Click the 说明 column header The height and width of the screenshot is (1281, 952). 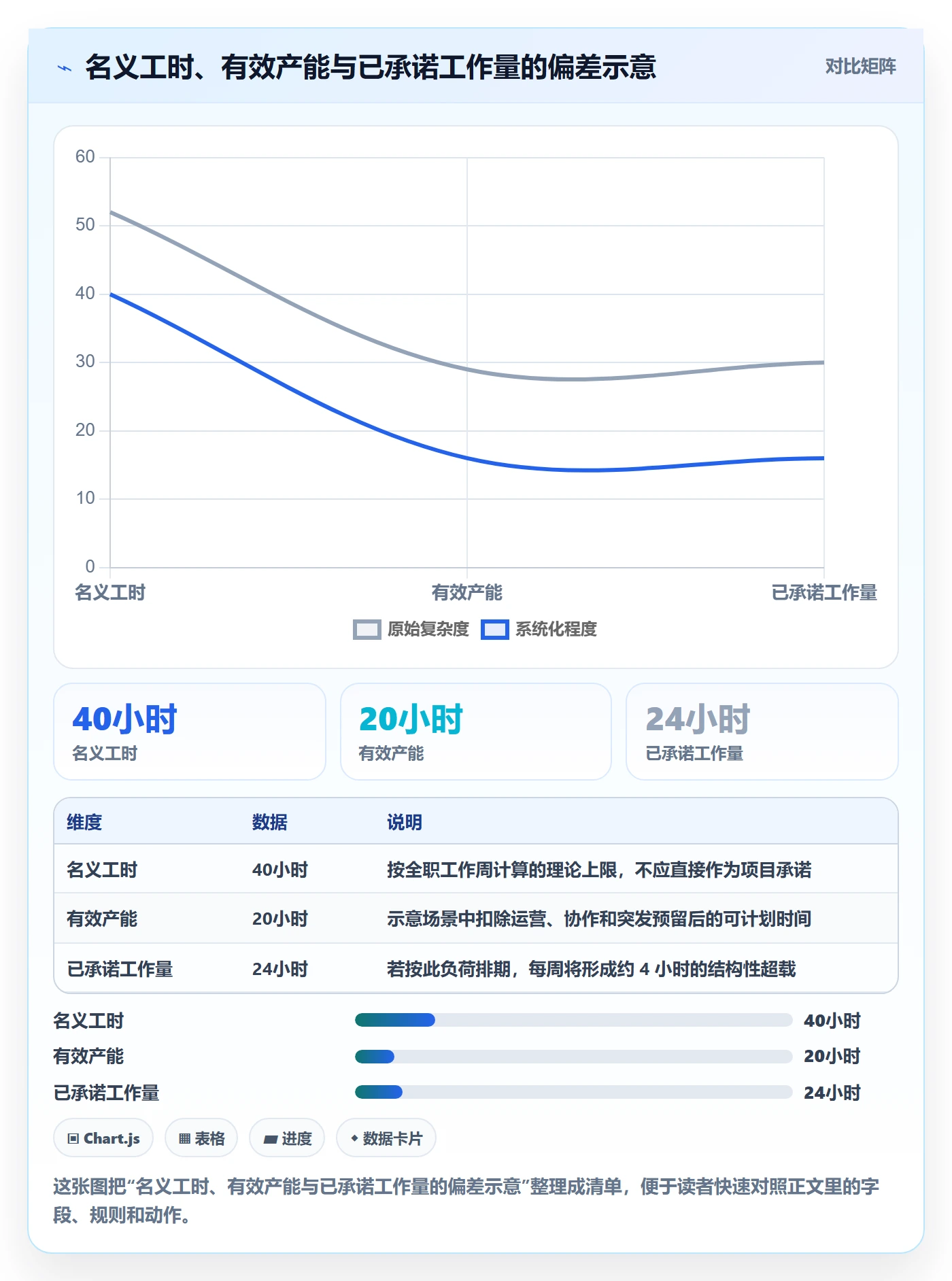pyautogui.click(x=405, y=822)
